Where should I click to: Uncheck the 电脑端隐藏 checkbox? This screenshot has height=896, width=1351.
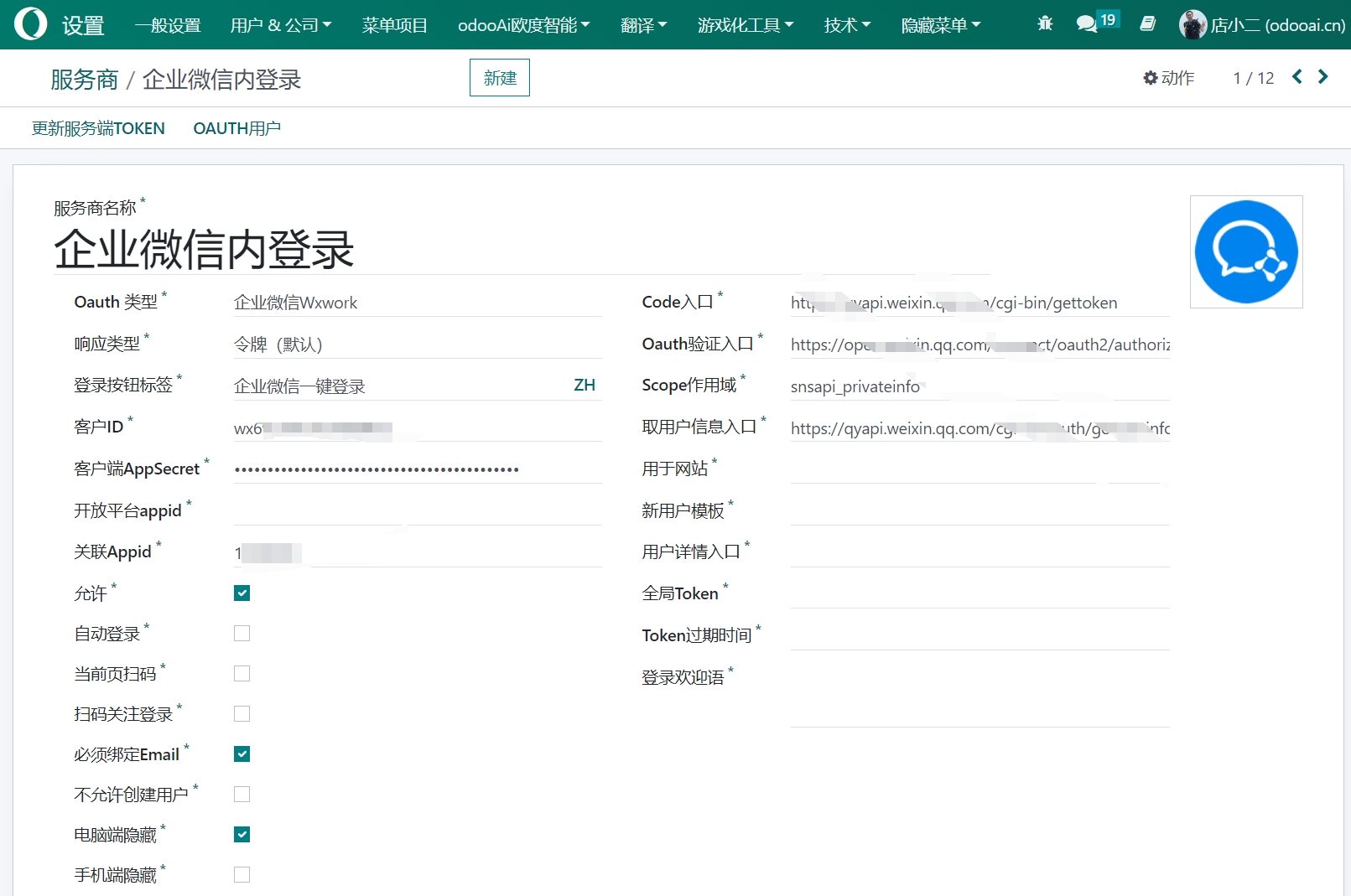(x=242, y=835)
